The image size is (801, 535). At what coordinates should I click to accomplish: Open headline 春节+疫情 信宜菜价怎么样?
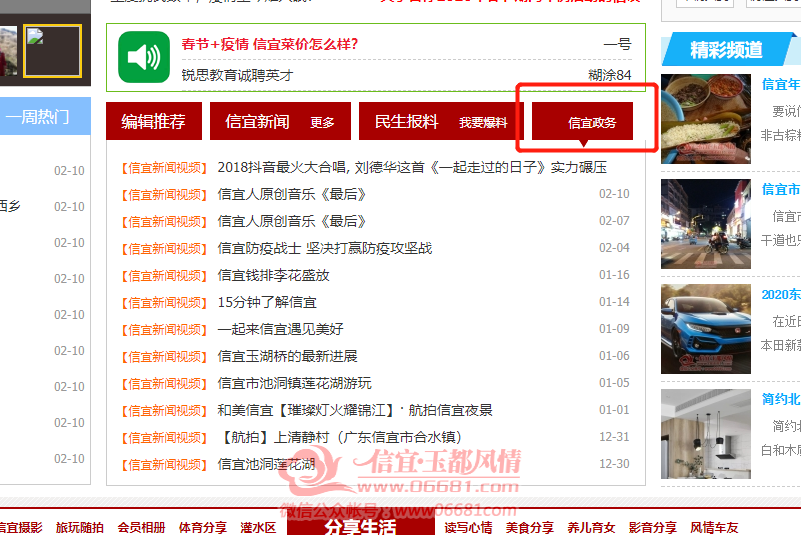click(270, 44)
